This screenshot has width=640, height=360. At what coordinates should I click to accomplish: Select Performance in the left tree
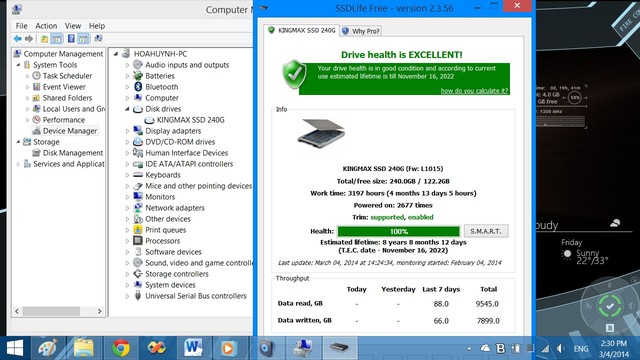64,120
